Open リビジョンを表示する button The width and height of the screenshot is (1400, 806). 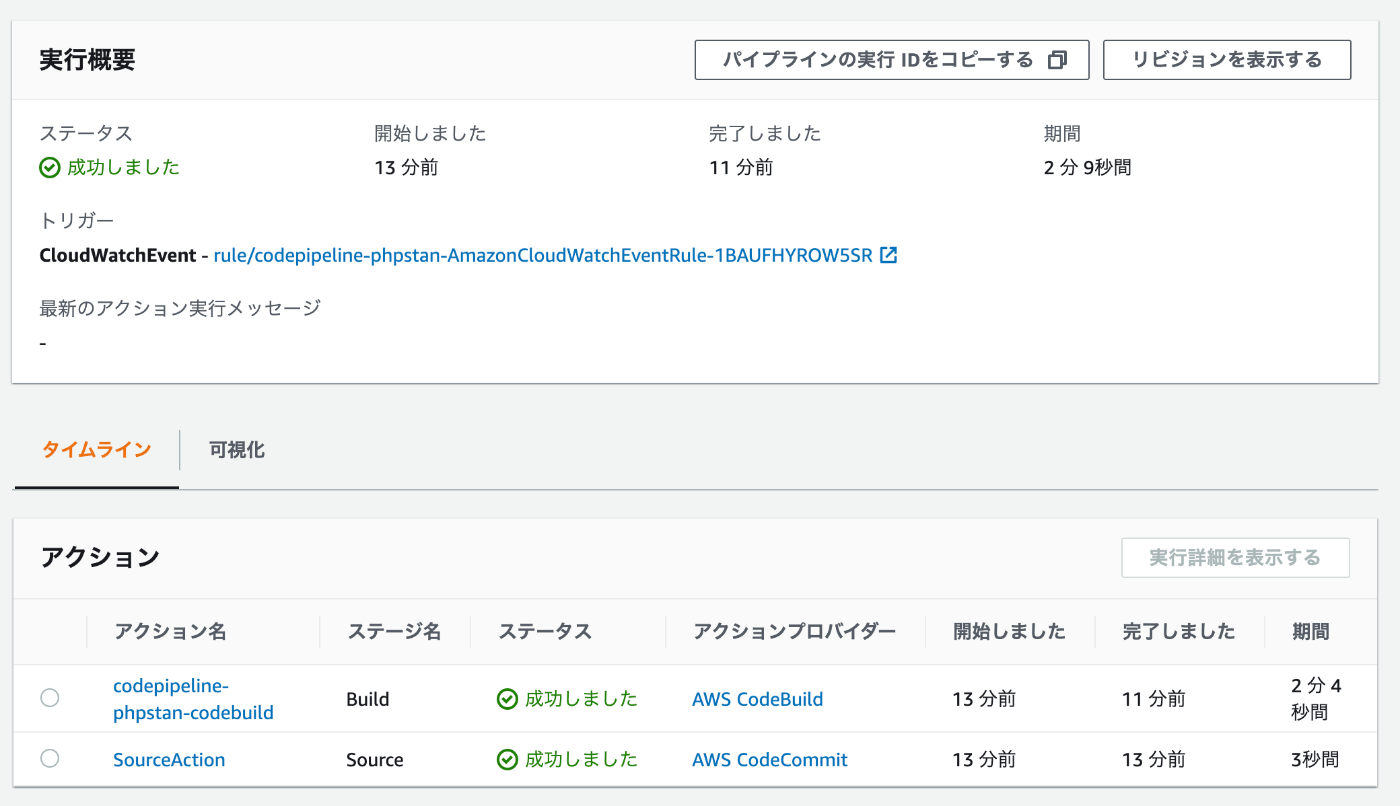click(1227, 60)
